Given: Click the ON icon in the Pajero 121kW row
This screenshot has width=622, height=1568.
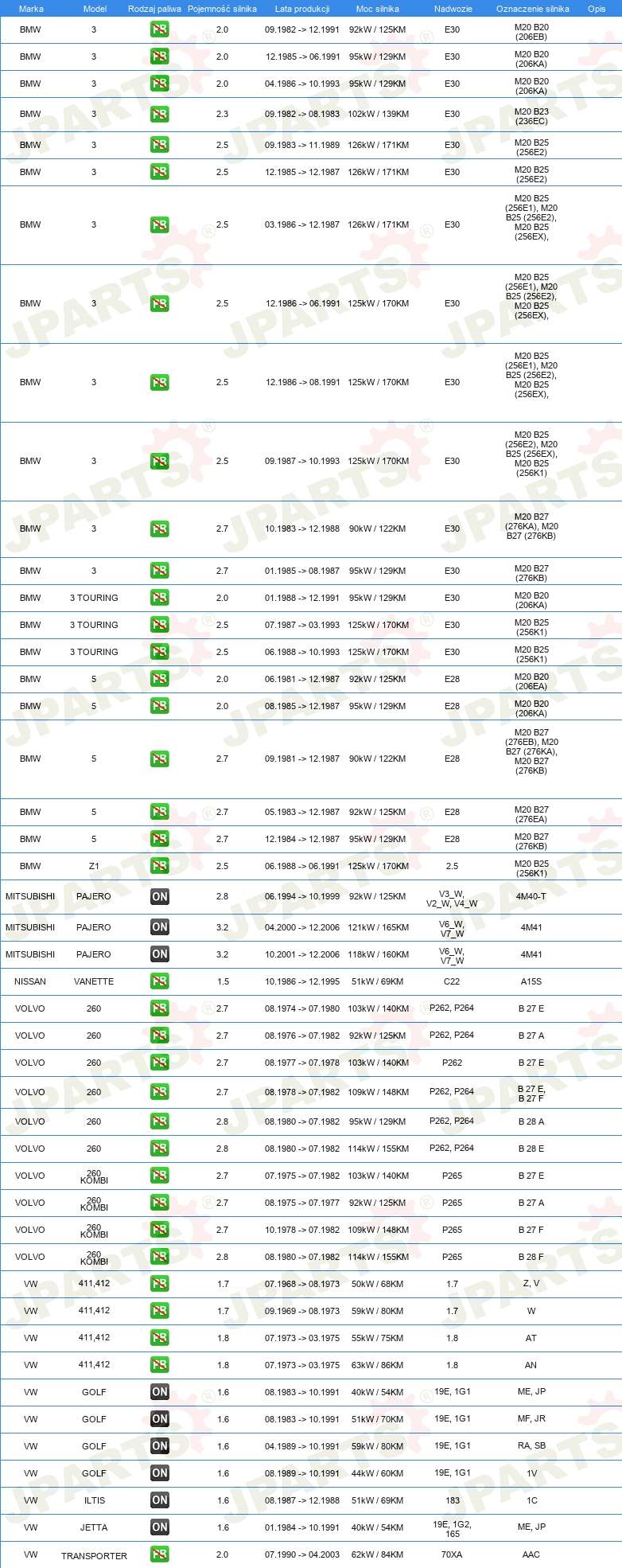Looking at the screenshot, I should 160,927.
